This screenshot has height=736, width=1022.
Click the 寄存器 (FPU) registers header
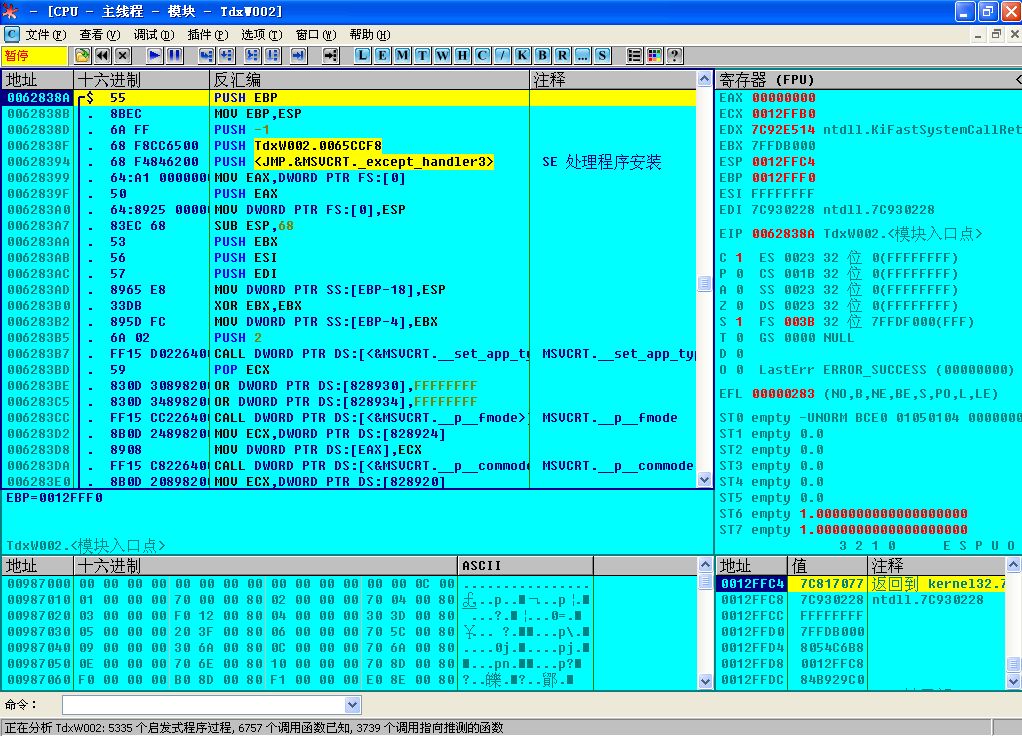coord(868,80)
